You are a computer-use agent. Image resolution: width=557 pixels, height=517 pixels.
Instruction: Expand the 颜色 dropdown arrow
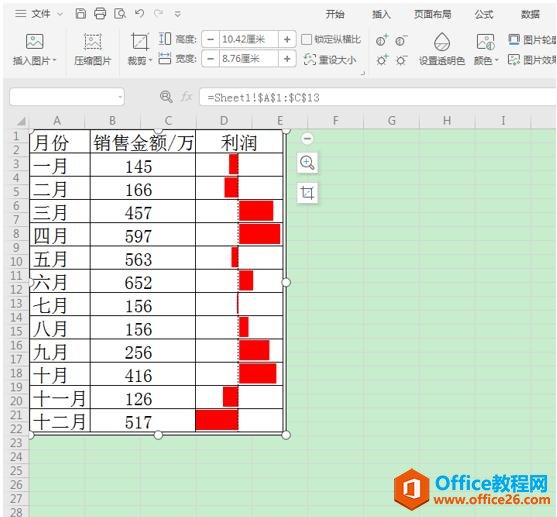[x=497, y=60]
